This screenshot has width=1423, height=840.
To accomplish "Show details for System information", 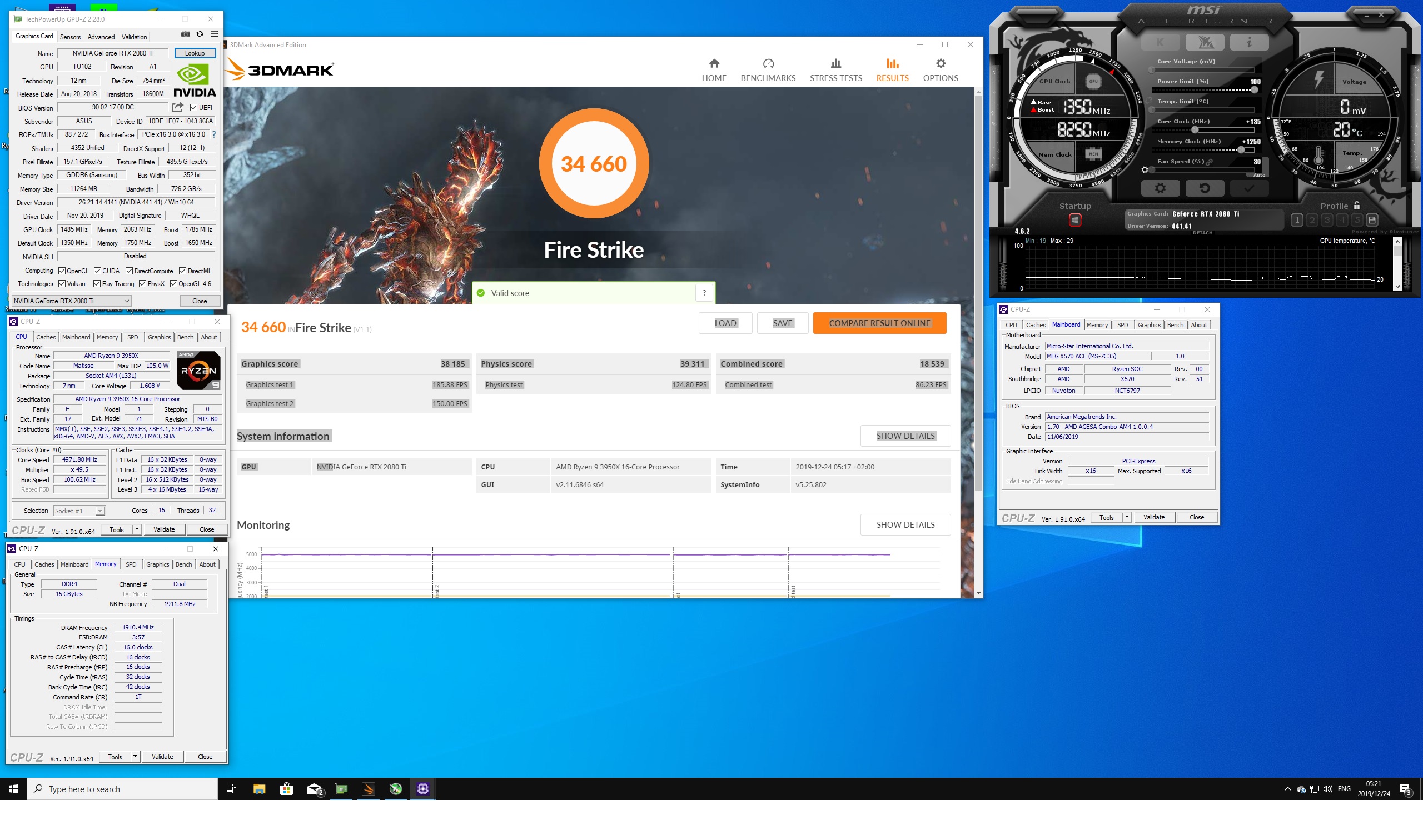I will pos(905,436).
